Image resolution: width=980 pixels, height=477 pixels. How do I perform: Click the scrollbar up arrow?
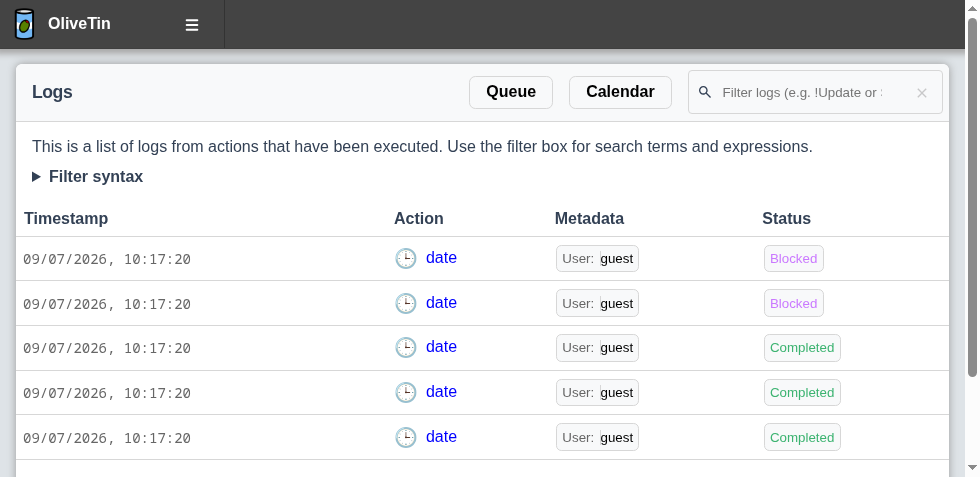(x=972, y=8)
